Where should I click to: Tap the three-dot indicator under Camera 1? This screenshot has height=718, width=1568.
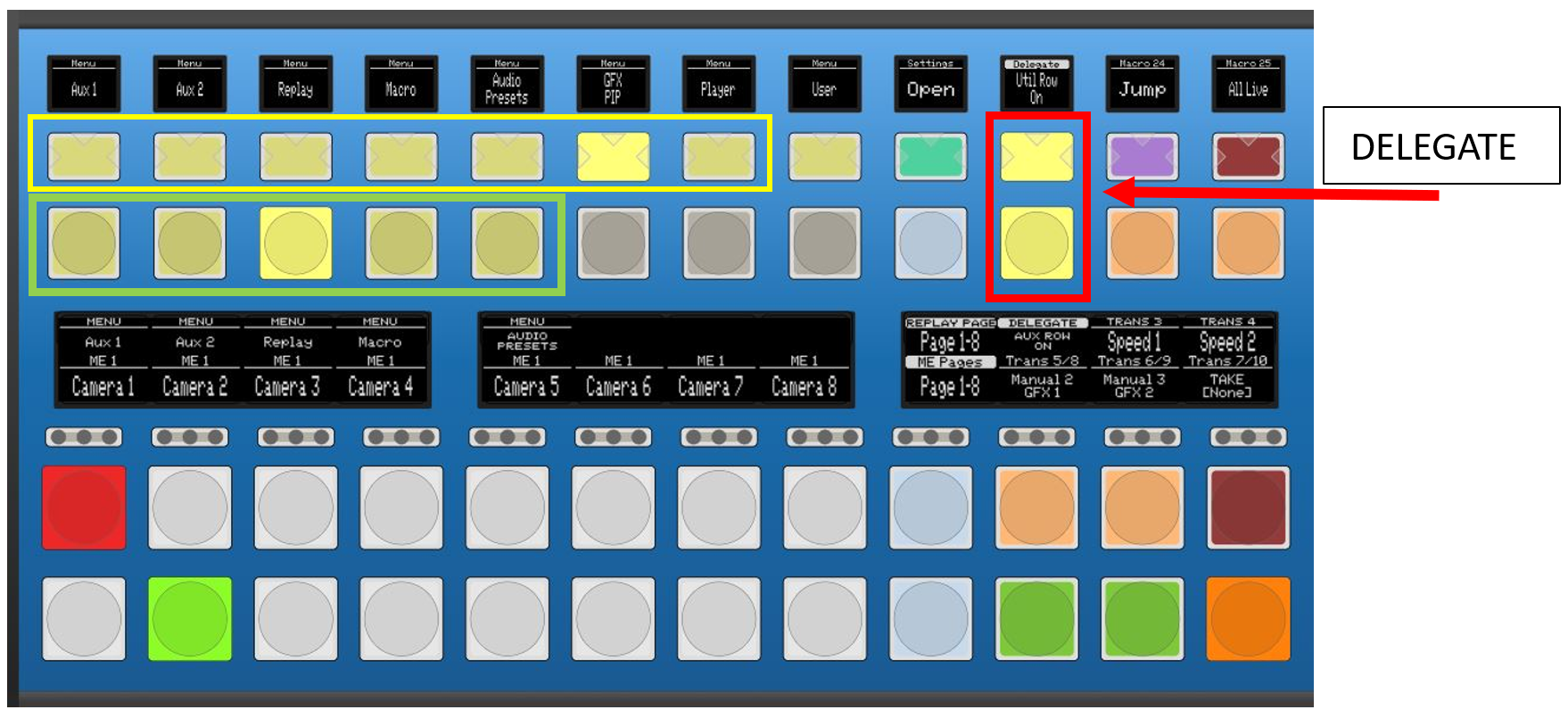coord(84,437)
